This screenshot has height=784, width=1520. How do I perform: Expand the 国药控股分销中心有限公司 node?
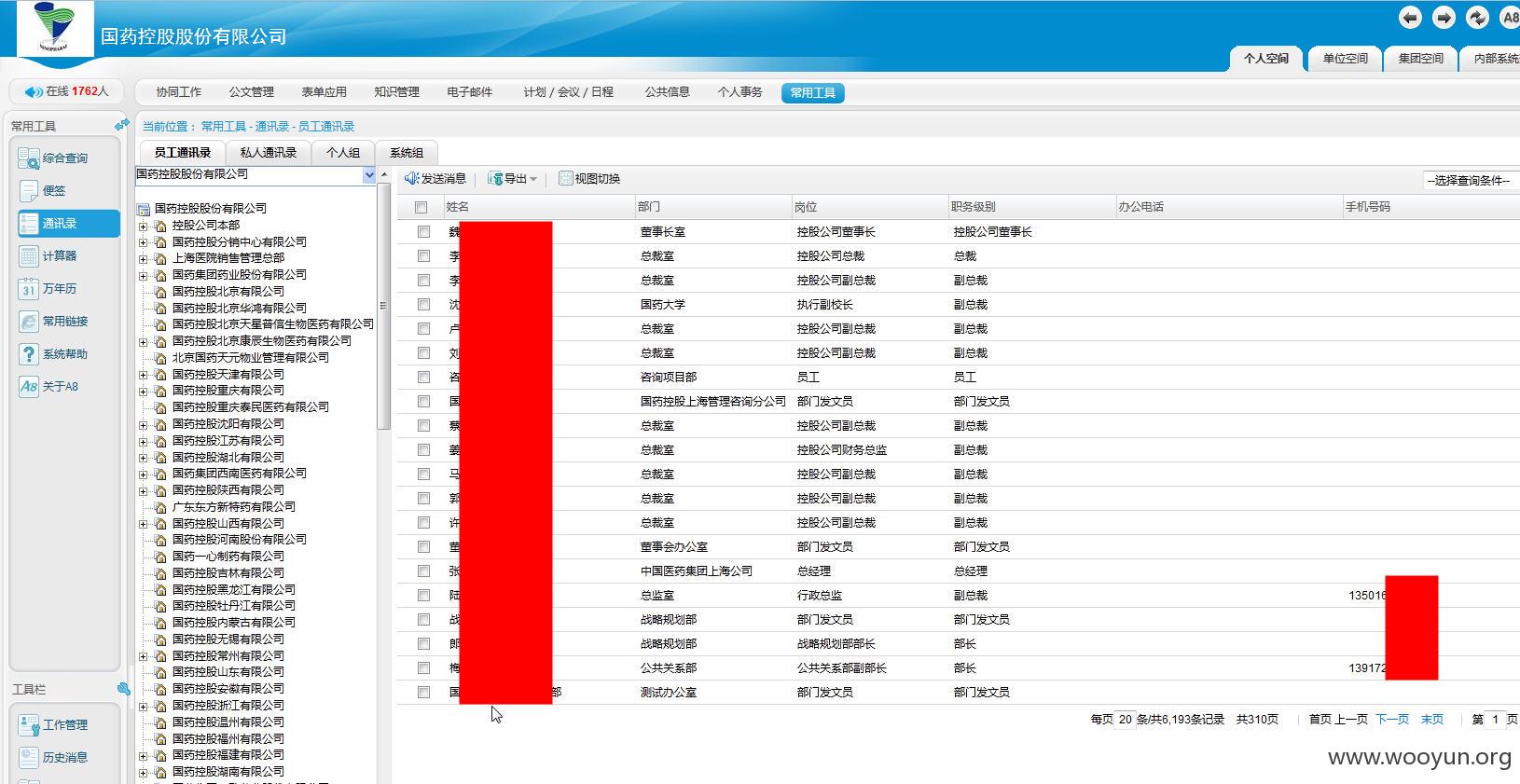[x=143, y=242]
